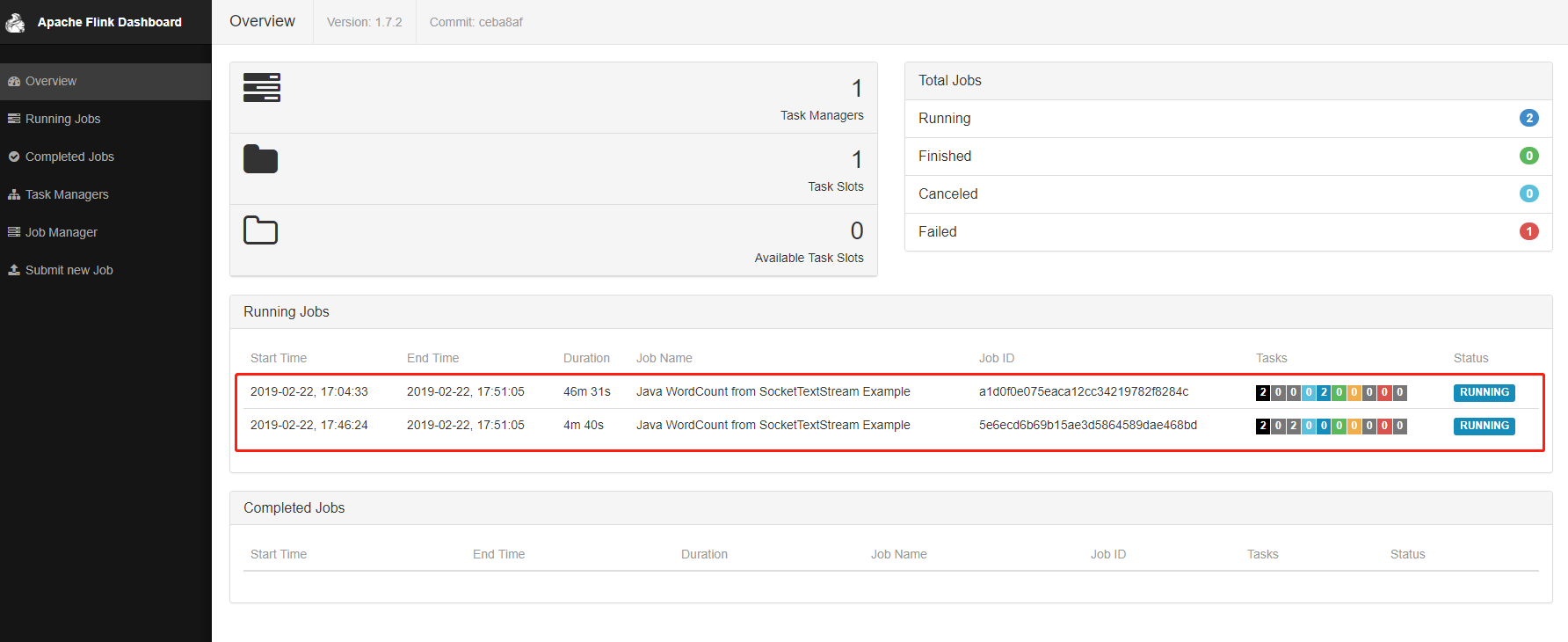Open Task Managers in the sidebar
Screen dimensions: 1568x642
(105, 194)
